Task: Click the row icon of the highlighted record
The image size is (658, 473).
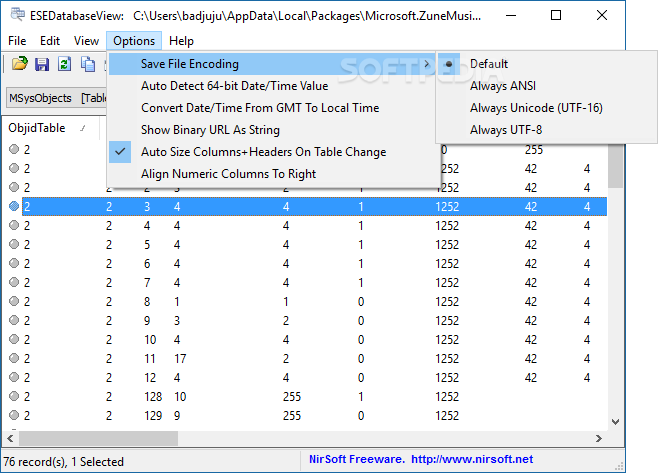Action: 14,205
